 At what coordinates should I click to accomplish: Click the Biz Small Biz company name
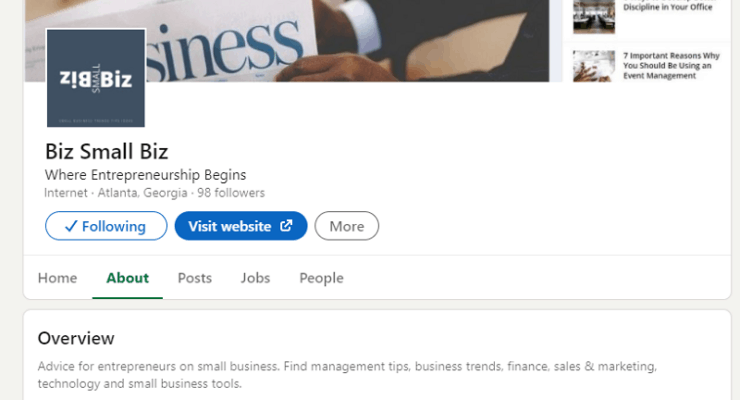tap(107, 152)
